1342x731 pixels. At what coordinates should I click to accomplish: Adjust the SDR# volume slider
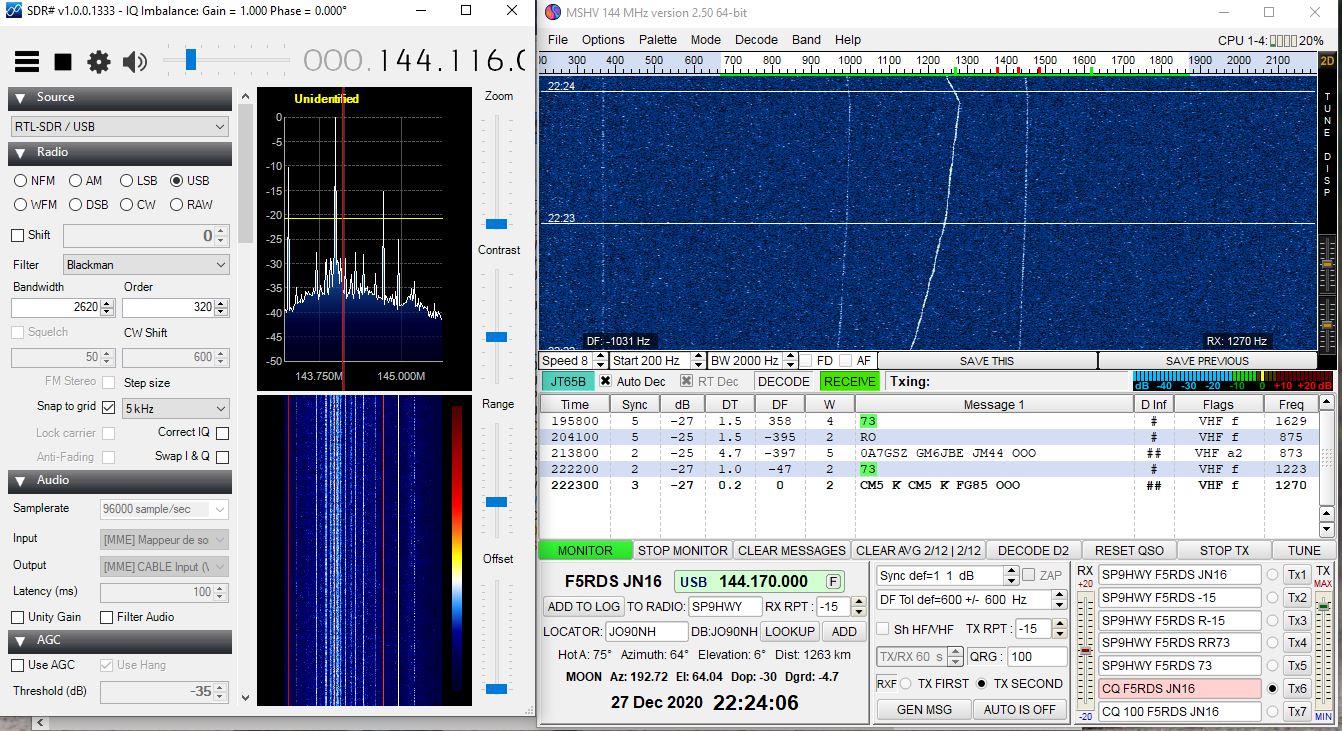[x=190, y=62]
